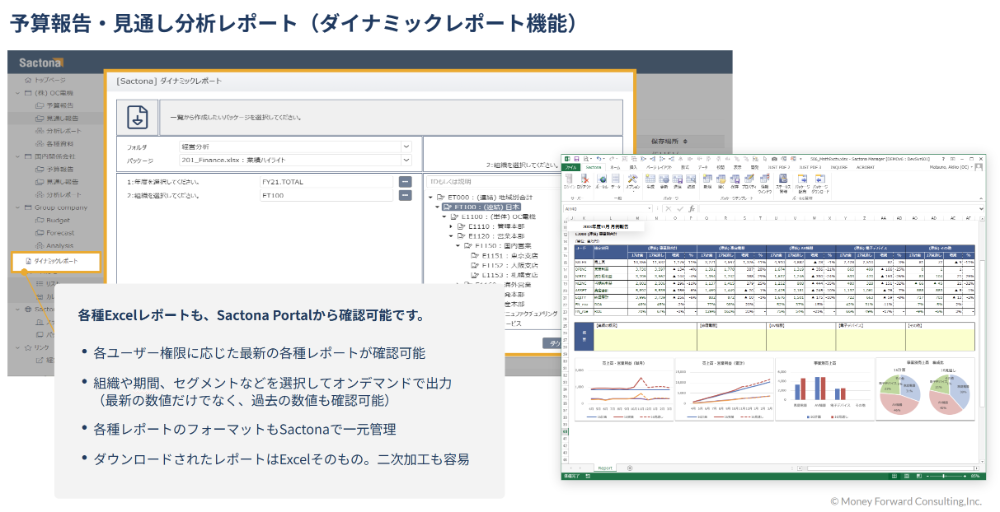Viewport: 1000px width, 512px height.
Task: Click the 新規 ribbon icon in Sactona tab
Action: [x=707, y=182]
